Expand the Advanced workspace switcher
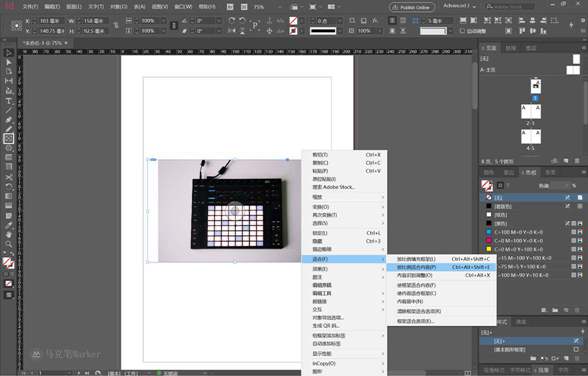 (460, 6)
